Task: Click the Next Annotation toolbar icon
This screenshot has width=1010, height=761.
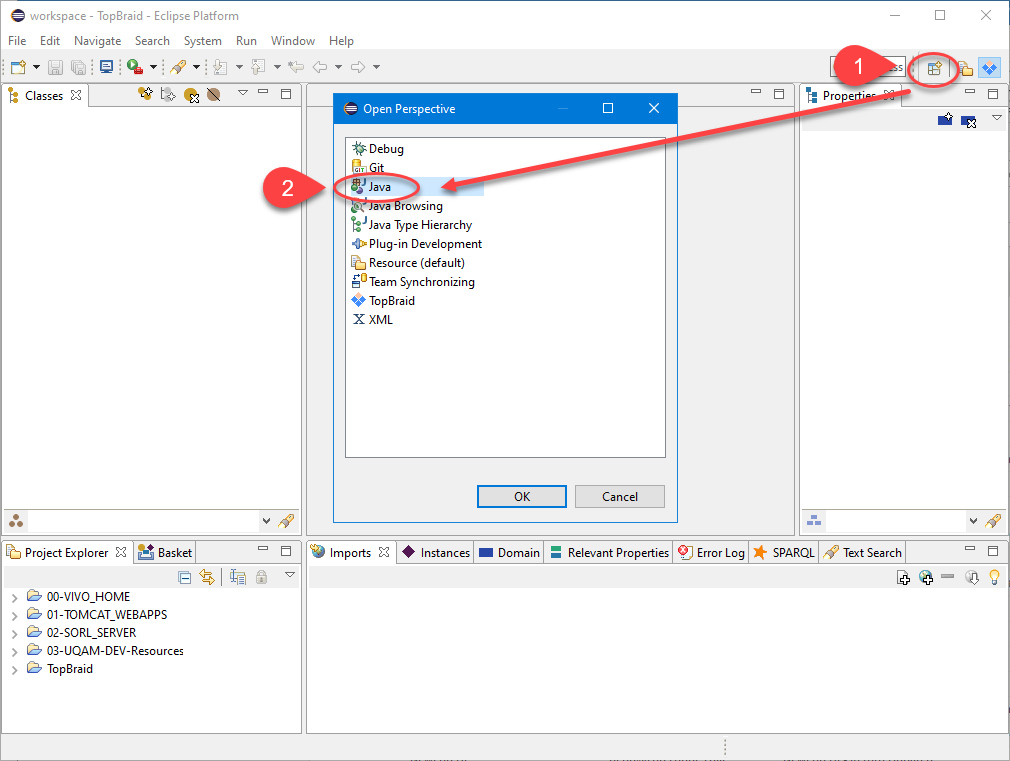Action: click(x=221, y=67)
